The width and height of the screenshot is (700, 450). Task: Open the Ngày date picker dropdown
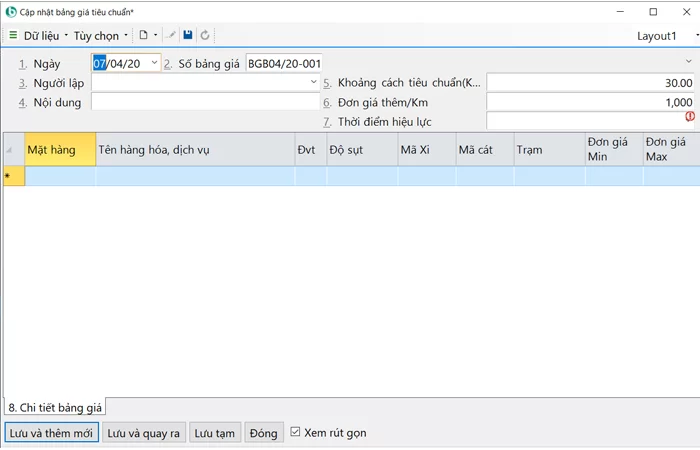(x=154, y=63)
